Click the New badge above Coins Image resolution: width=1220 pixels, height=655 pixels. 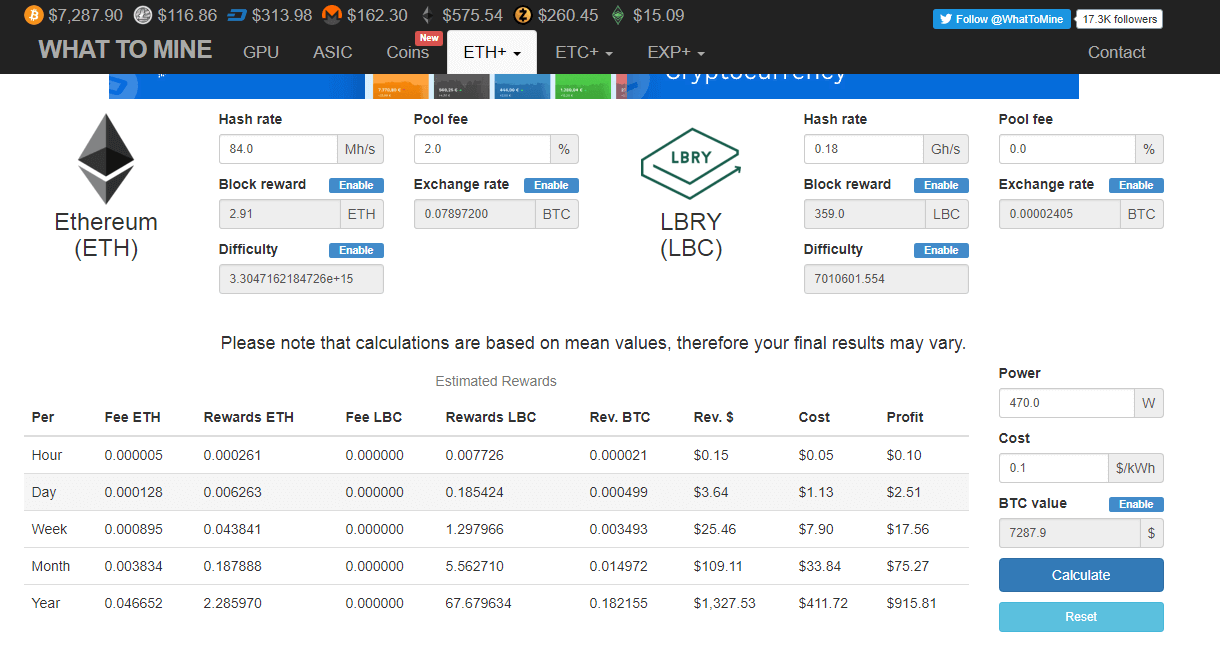pos(429,38)
